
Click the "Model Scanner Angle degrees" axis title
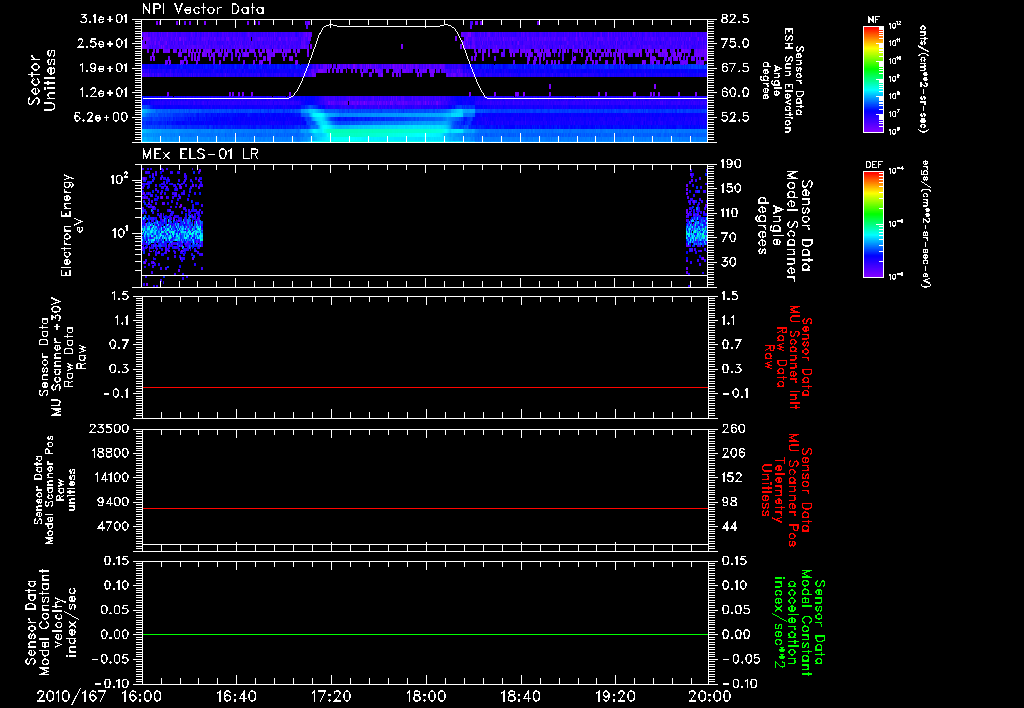pyautogui.click(x=784, y=226)
